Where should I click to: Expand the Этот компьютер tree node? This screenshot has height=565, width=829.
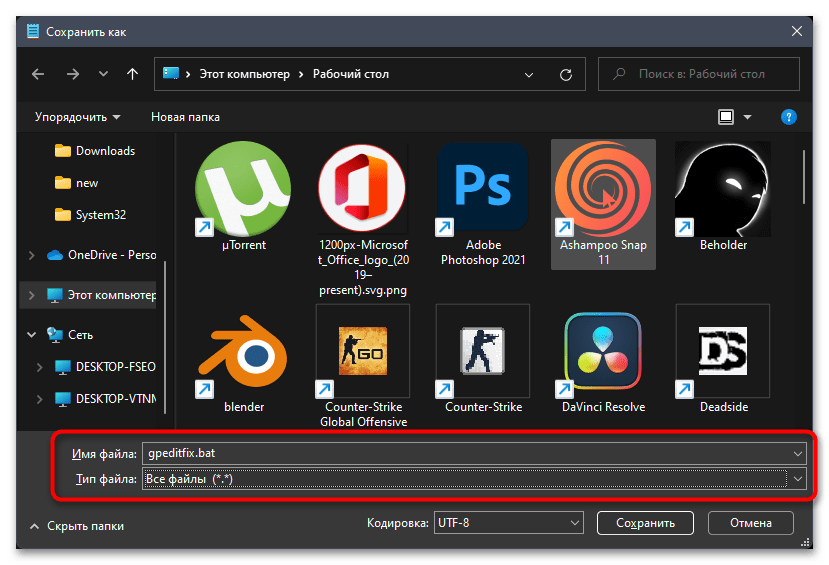click(x=32, y=295)
